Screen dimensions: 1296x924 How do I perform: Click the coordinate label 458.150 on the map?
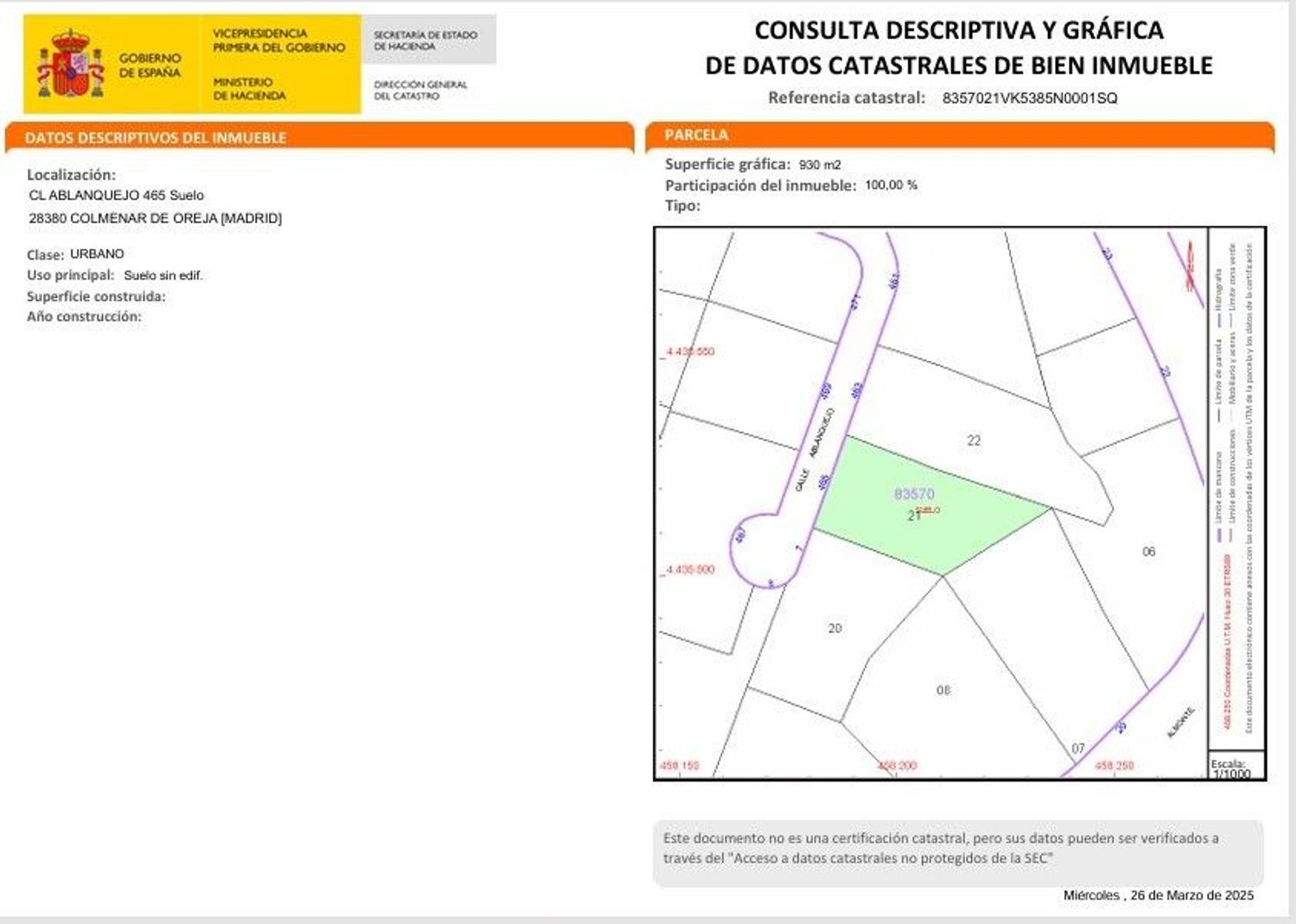tap(679, 766)
